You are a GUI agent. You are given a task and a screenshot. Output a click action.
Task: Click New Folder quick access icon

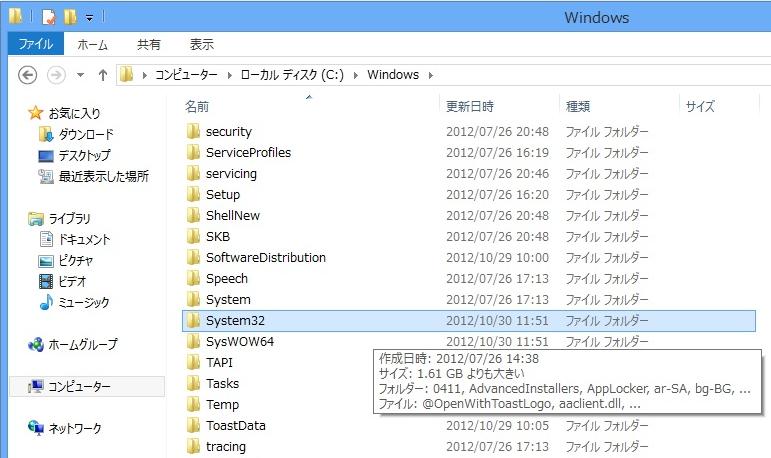[70, 17]
